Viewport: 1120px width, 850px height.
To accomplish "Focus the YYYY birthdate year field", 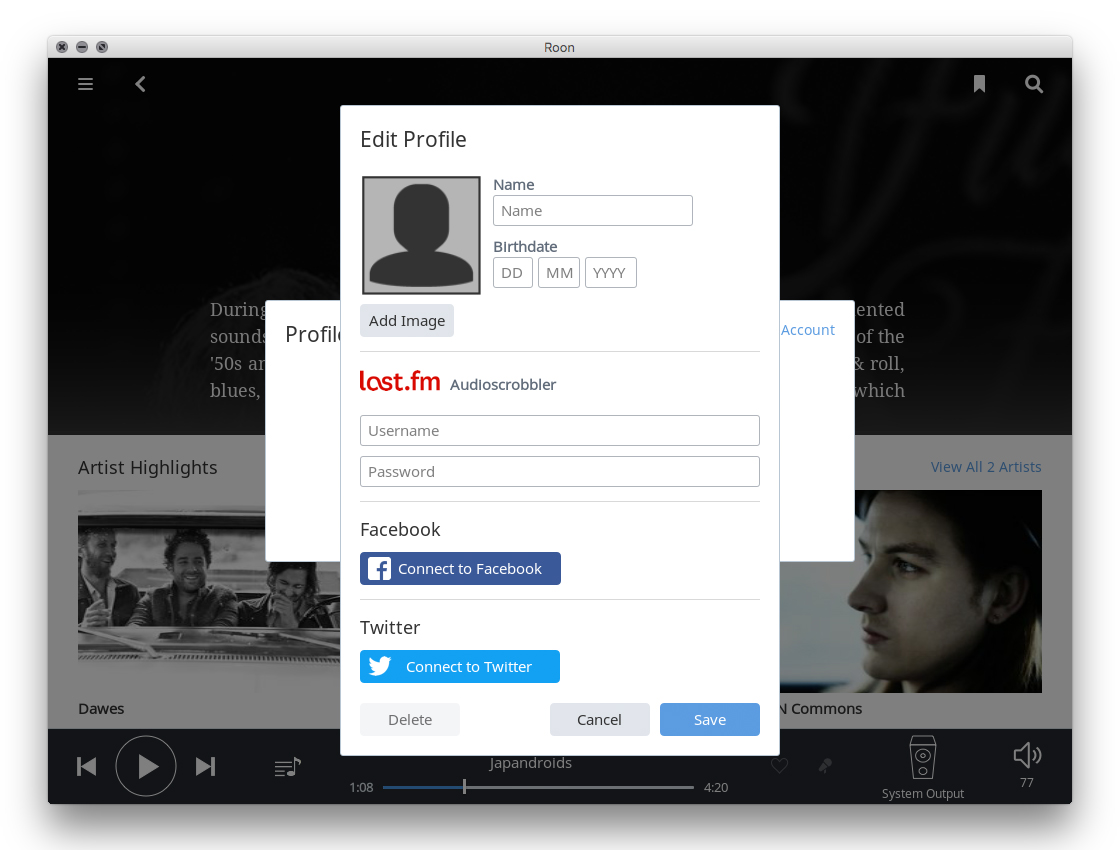I will point(610,273).
